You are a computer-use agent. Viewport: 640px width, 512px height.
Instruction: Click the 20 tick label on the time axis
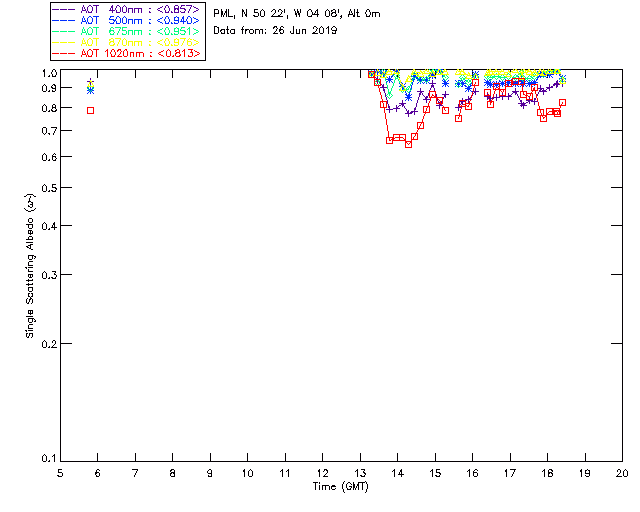point(622,472)
